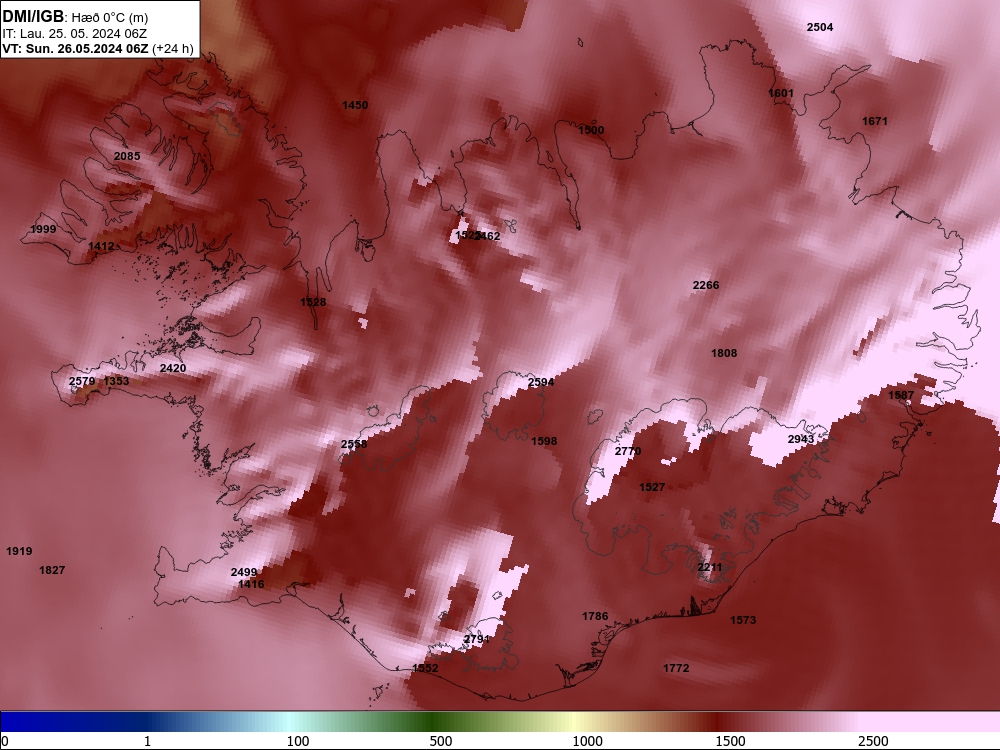
Task: Click the 1353 height value
Action: [x=116, y=381]
